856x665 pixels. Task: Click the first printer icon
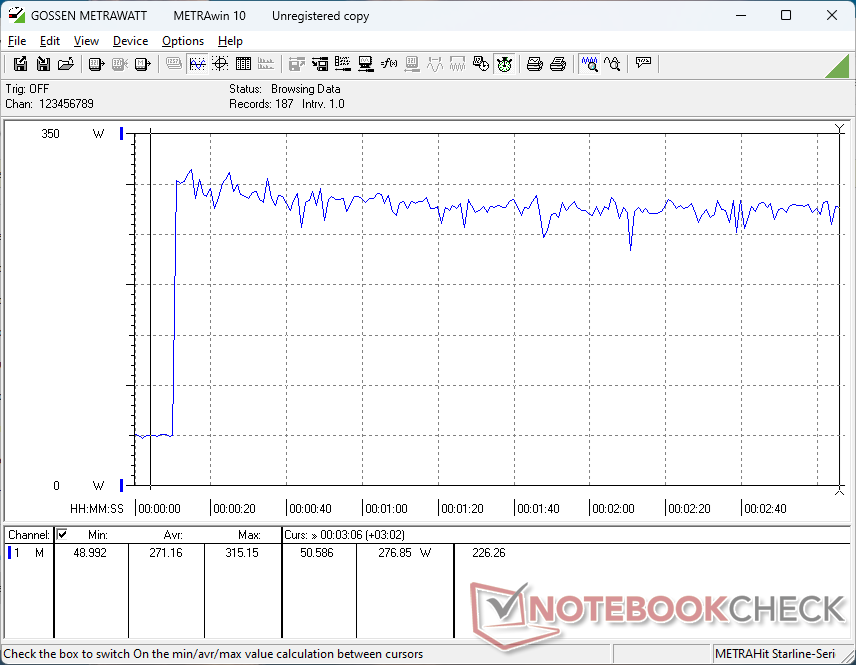(x=535, y=64)
